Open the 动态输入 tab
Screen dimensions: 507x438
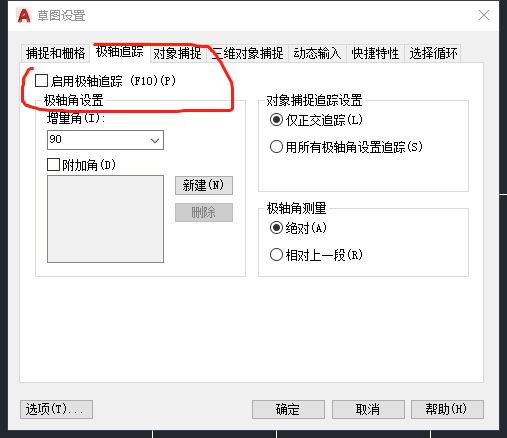click(x=317, y=53)
